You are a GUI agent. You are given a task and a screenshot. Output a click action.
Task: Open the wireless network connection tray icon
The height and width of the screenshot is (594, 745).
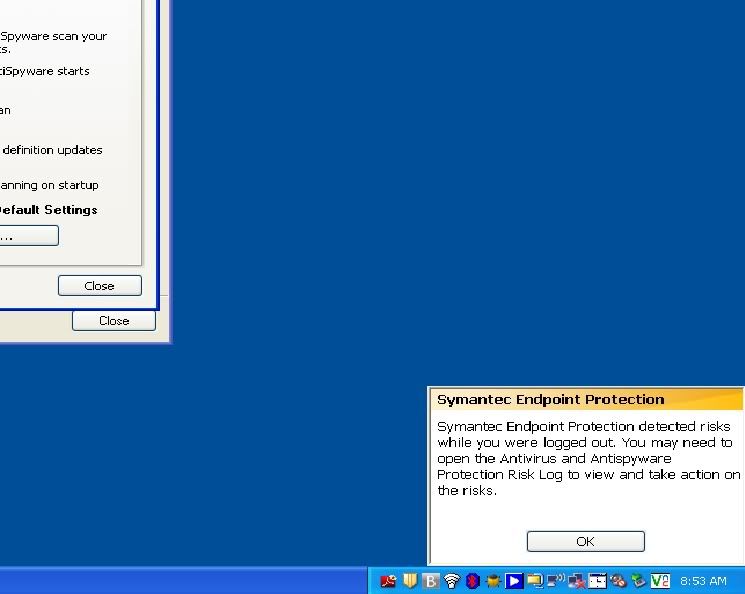[x=555, y=581]
